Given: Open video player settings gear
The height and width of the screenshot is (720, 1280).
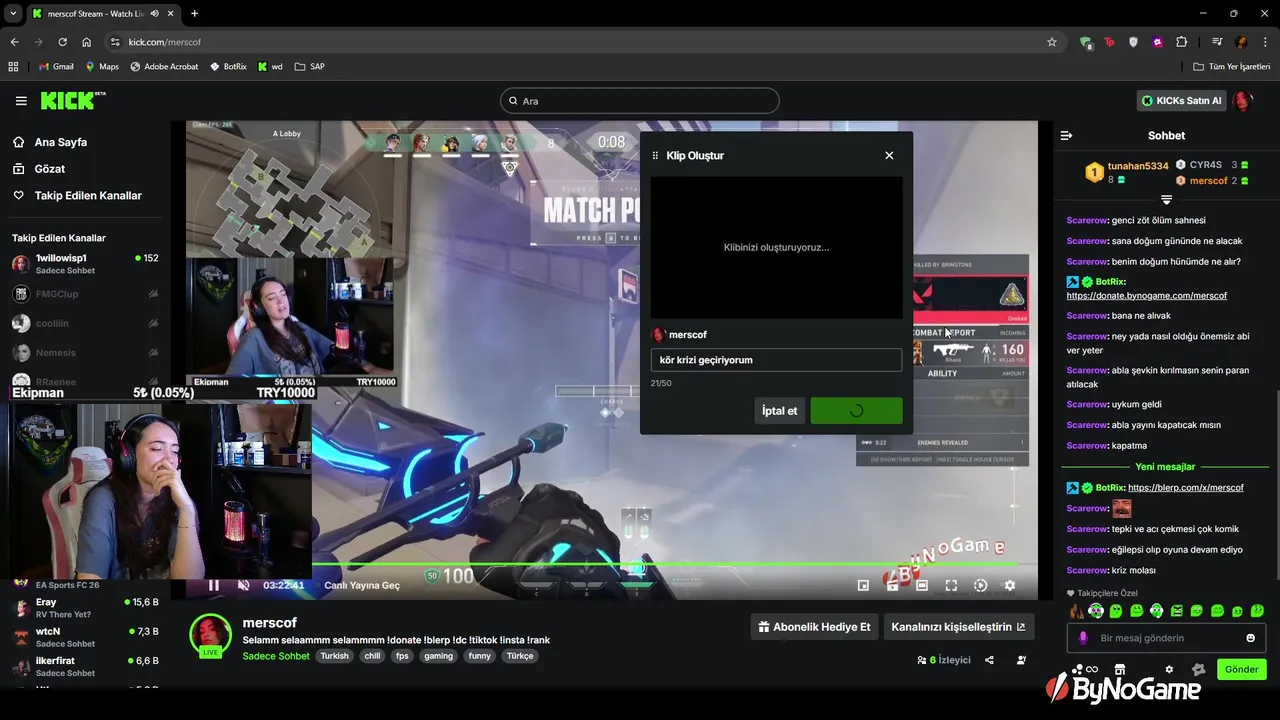Looking at the screenshot, I should (1010, 586).
